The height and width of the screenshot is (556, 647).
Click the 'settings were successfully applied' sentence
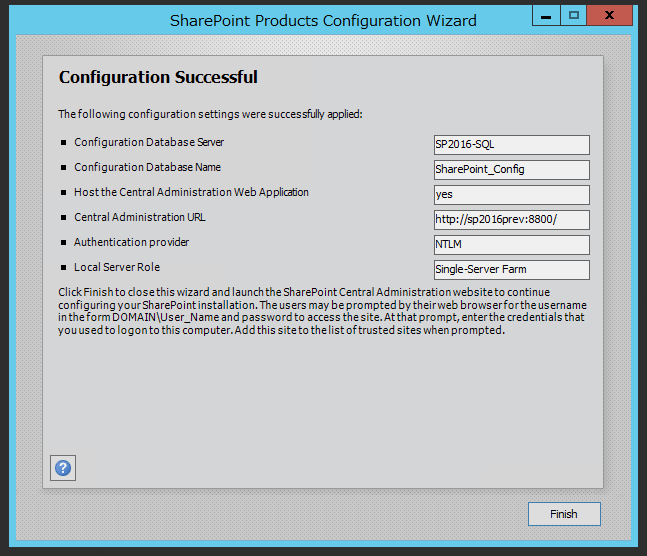click(210, 114)
